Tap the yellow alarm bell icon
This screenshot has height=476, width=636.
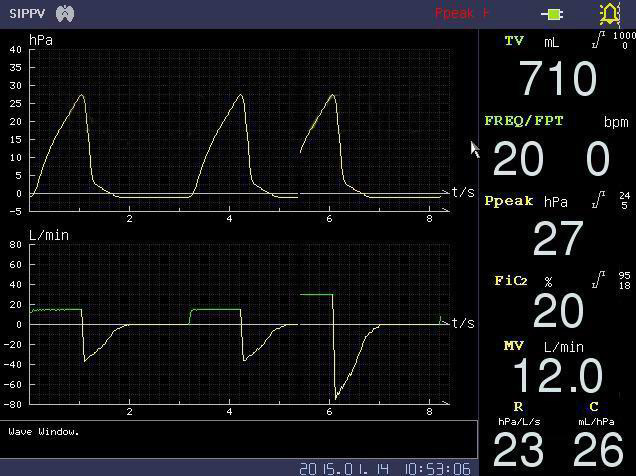(608, 14)
